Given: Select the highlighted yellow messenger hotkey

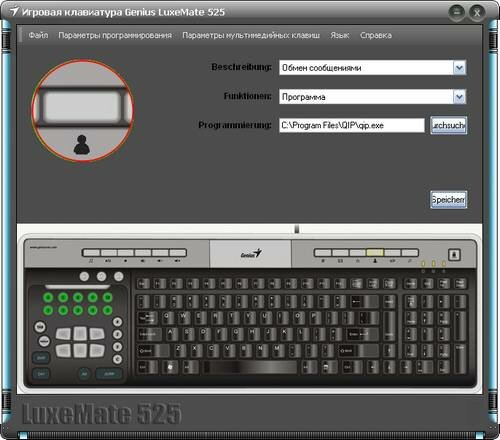Looking at the screenshot, I should point(375,253).
